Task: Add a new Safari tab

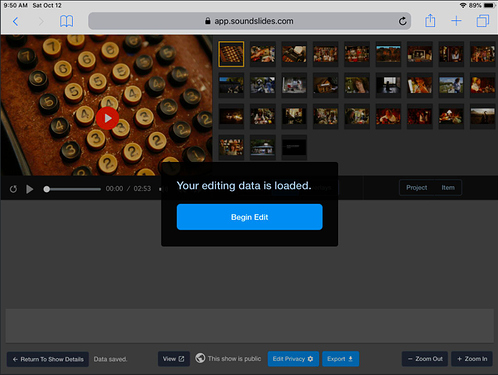Action: click(456, 21)
